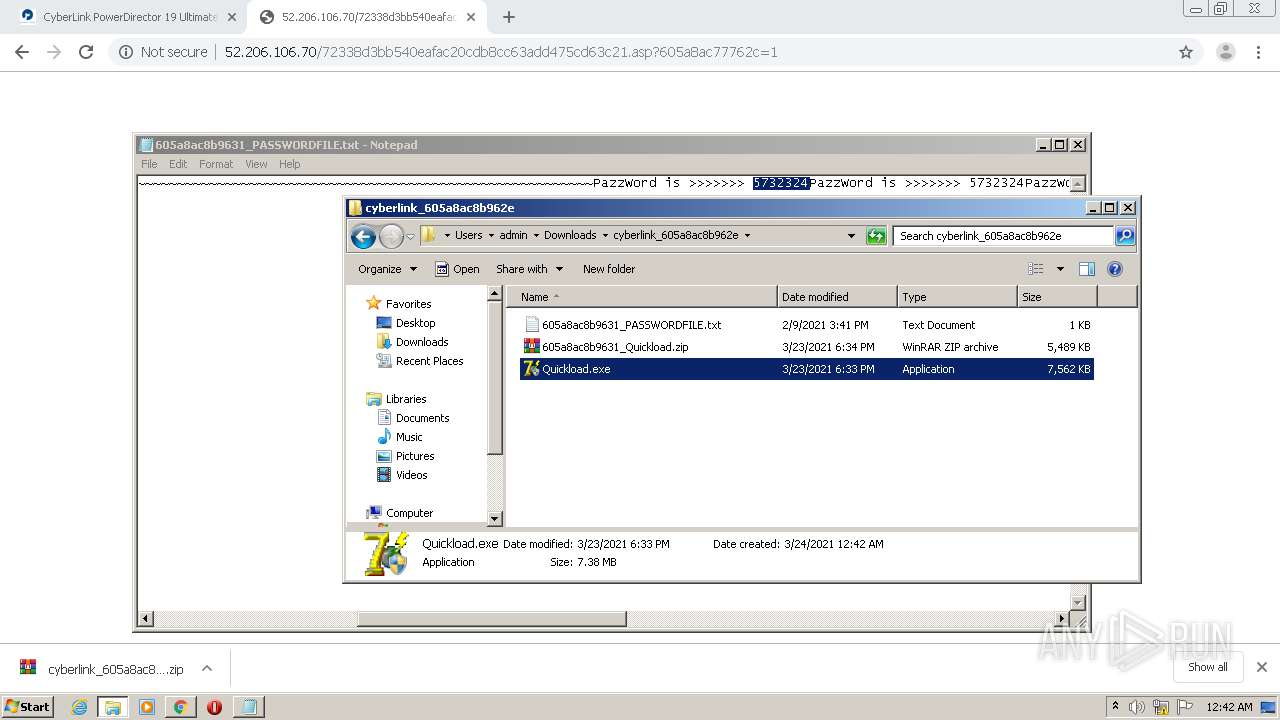Screen dimensions: 1280x720
Task: Click the Downloads breadcrumb in the address bar
Action: pos(570,236)
